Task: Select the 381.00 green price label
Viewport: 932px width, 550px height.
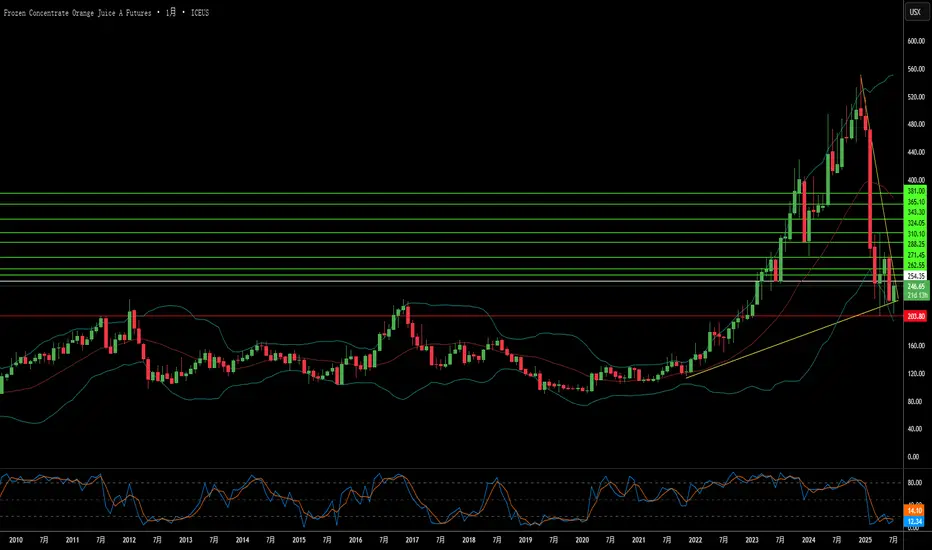Action: click(914, 191)
